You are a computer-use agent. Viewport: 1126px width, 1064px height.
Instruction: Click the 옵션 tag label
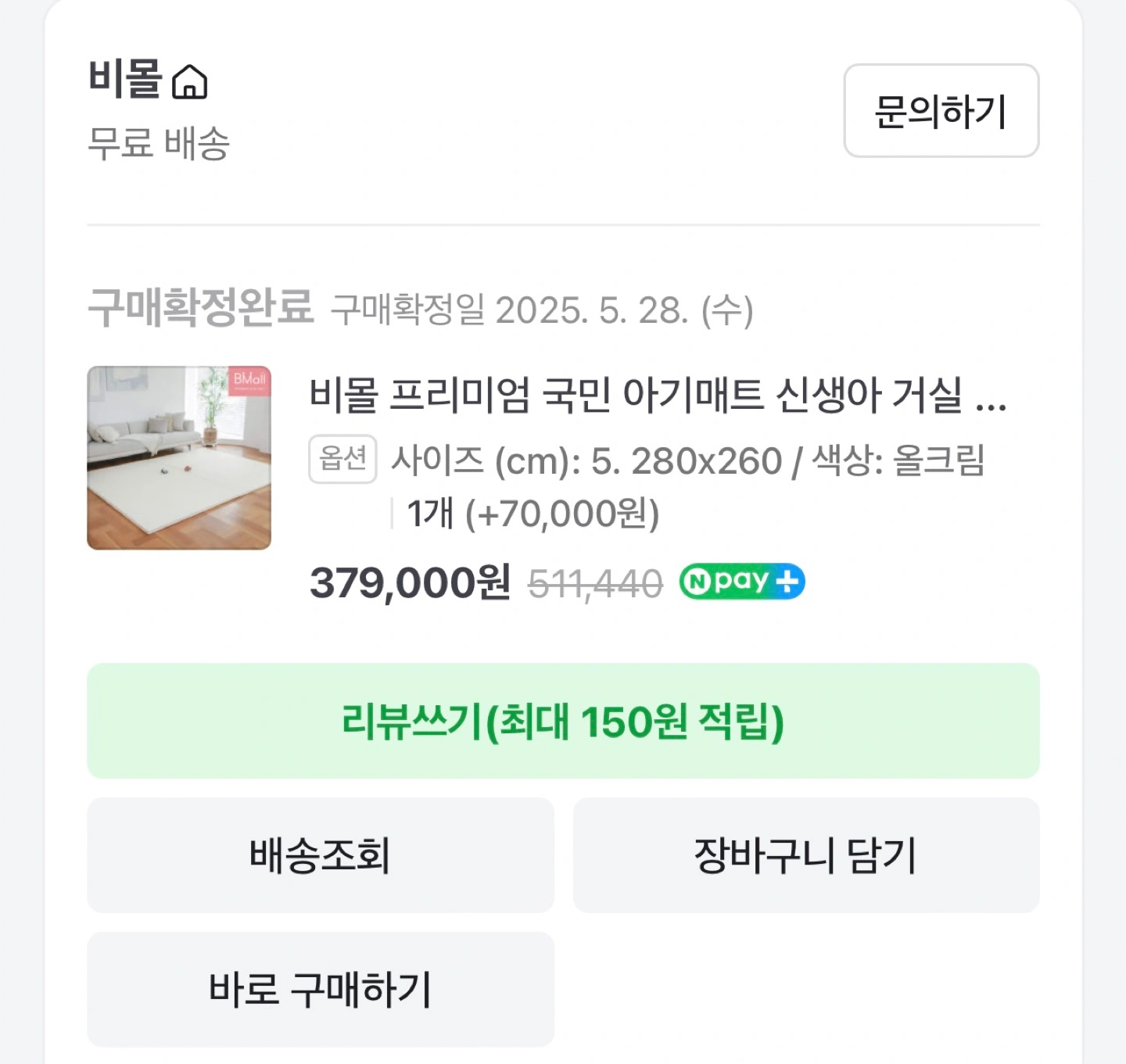pos(342,459)
